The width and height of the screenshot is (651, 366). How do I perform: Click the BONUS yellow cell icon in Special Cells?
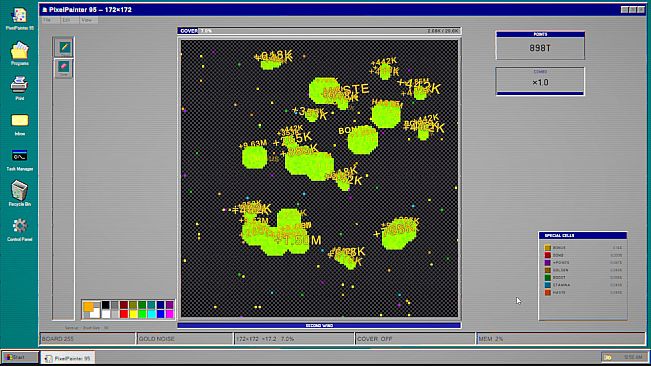(x=548, y=248)
